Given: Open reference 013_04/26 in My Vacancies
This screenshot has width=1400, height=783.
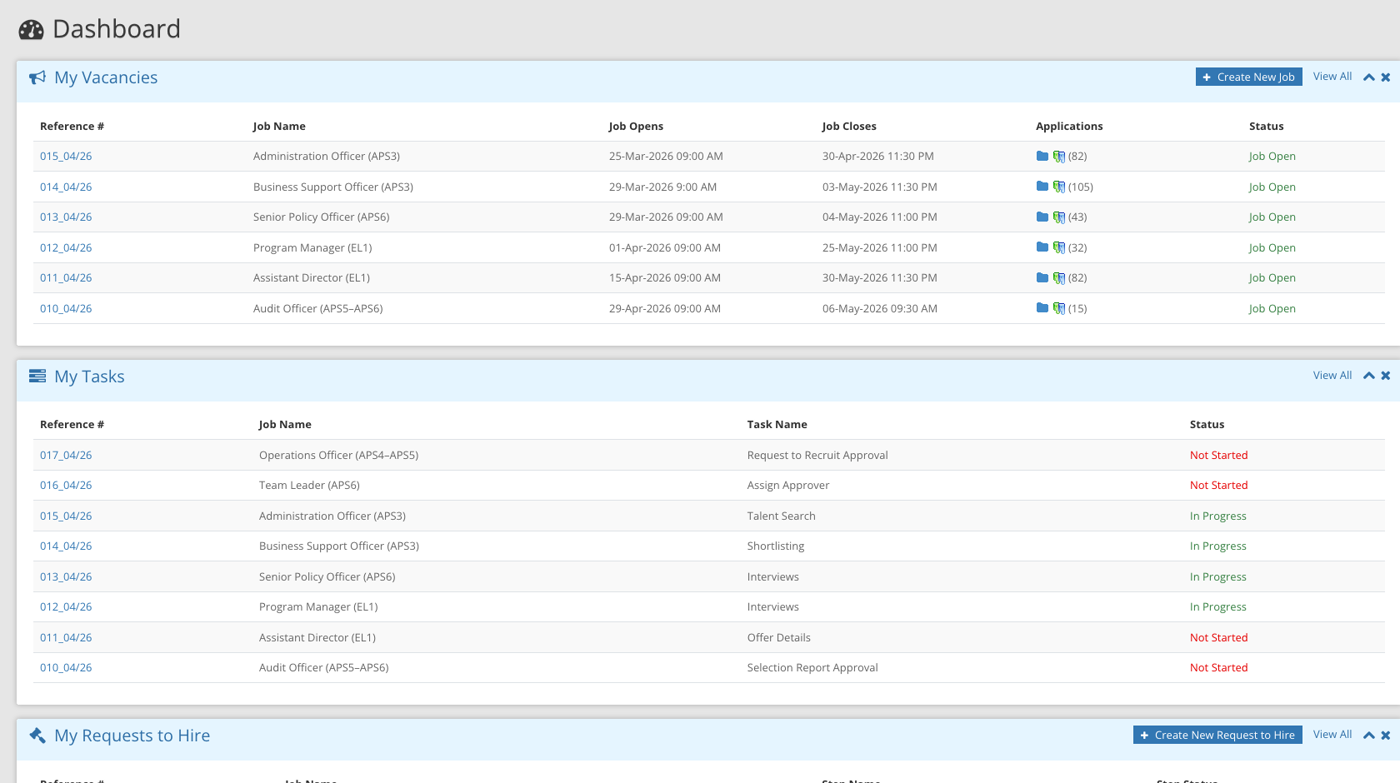Looking at the screenshot, I should tap(66, 217).
